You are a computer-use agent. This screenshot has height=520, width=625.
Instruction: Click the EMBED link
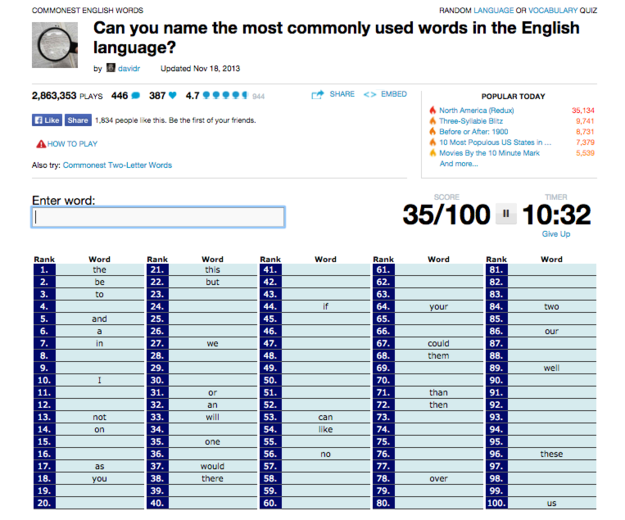(394, 94)
